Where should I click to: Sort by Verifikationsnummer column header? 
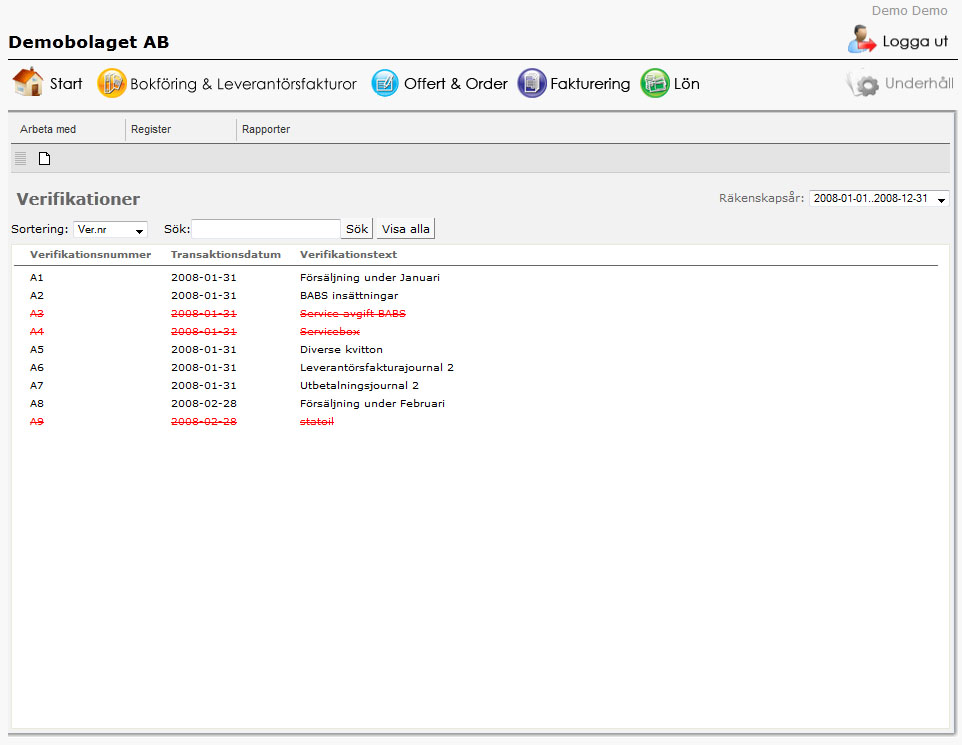click(90, 255)
